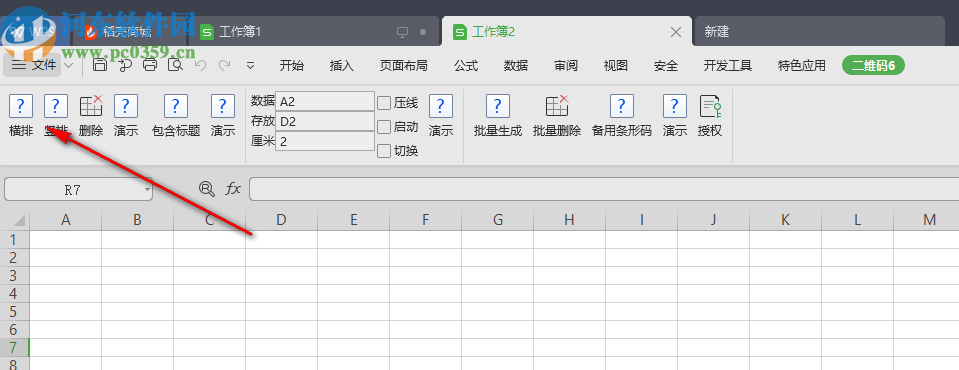This screenshot has height=370, width=959.
Task: Click the 竖排 vertical layout icon
Action: tap(56, 106)
